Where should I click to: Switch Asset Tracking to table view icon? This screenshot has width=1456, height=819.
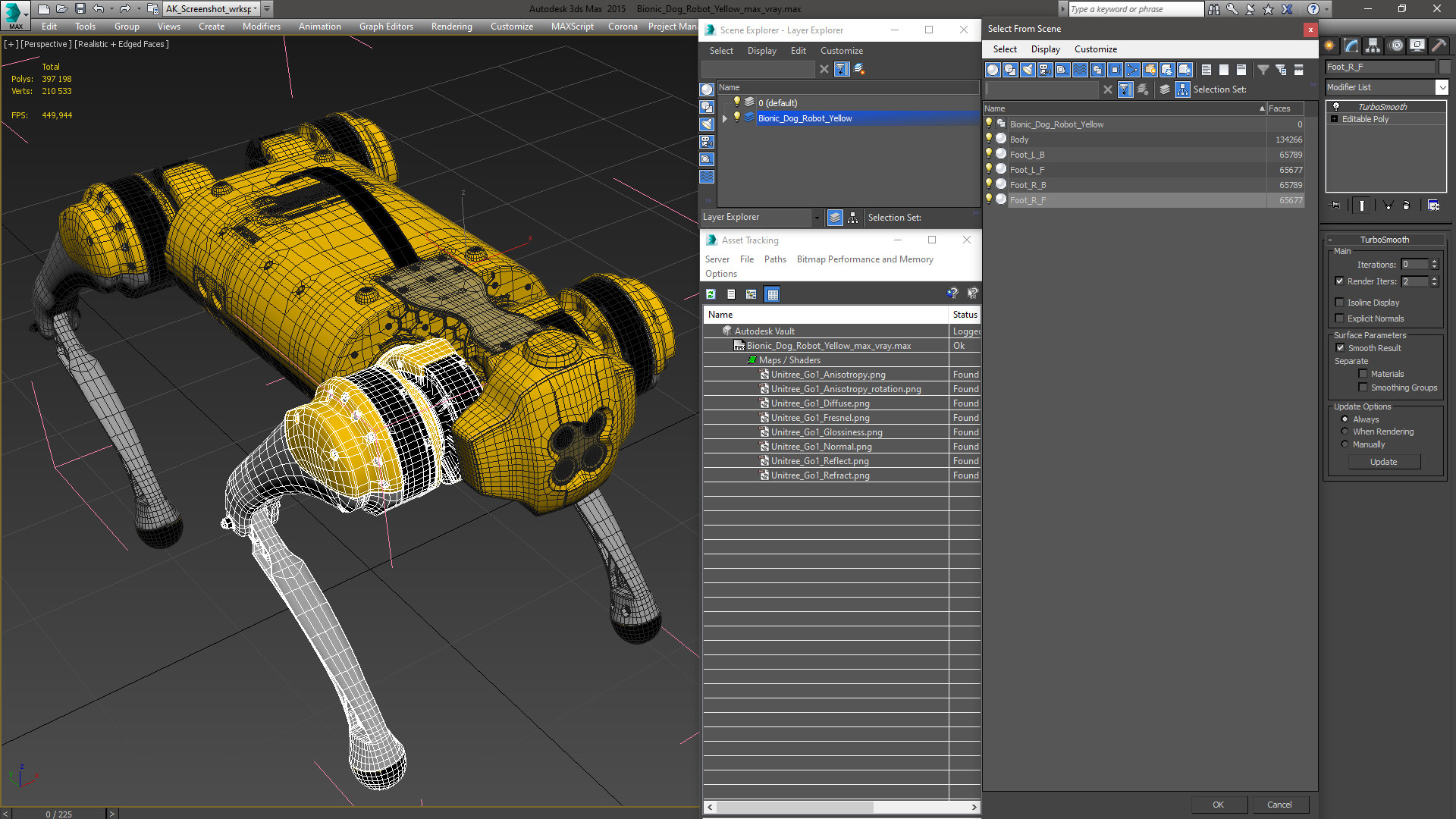pos(772,294)
